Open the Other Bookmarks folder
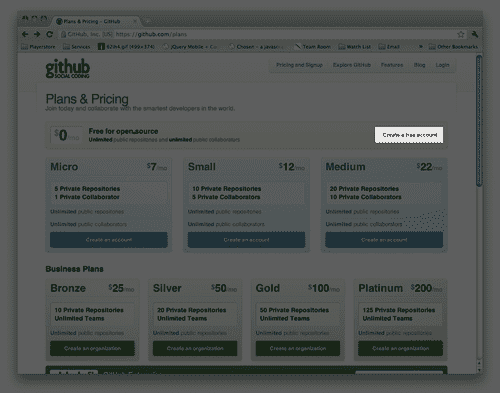Viewport: 500px width, 393px height. point(453,47)
